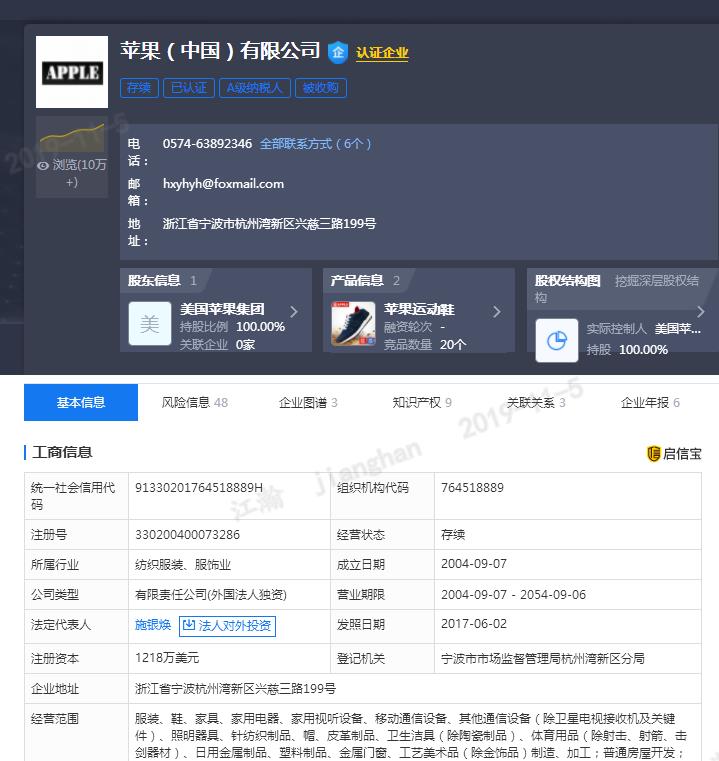Click the 启信宝 shield logo icon

[x=654, y=454]
